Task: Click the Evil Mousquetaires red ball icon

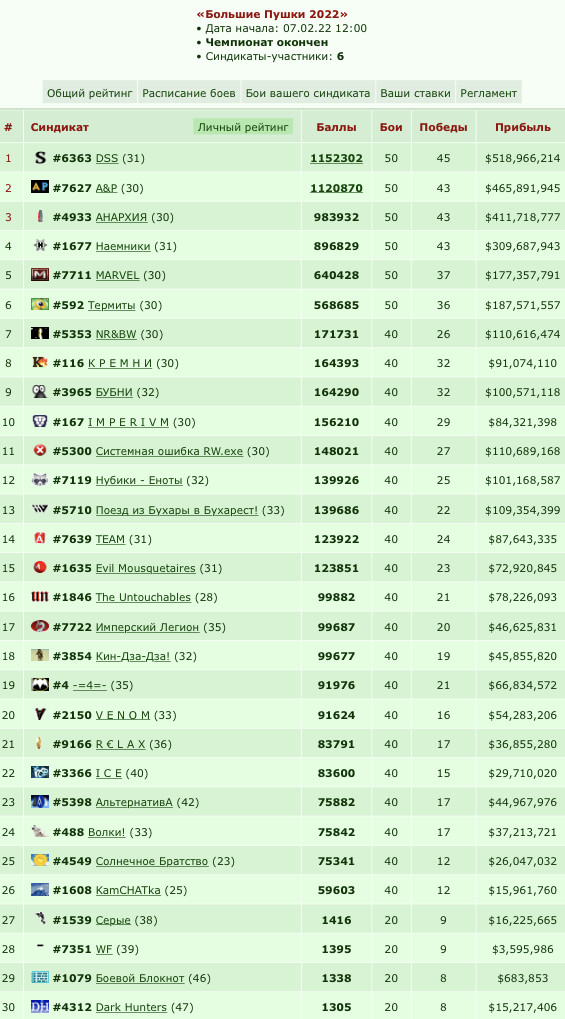Action: tap(40, 567)
